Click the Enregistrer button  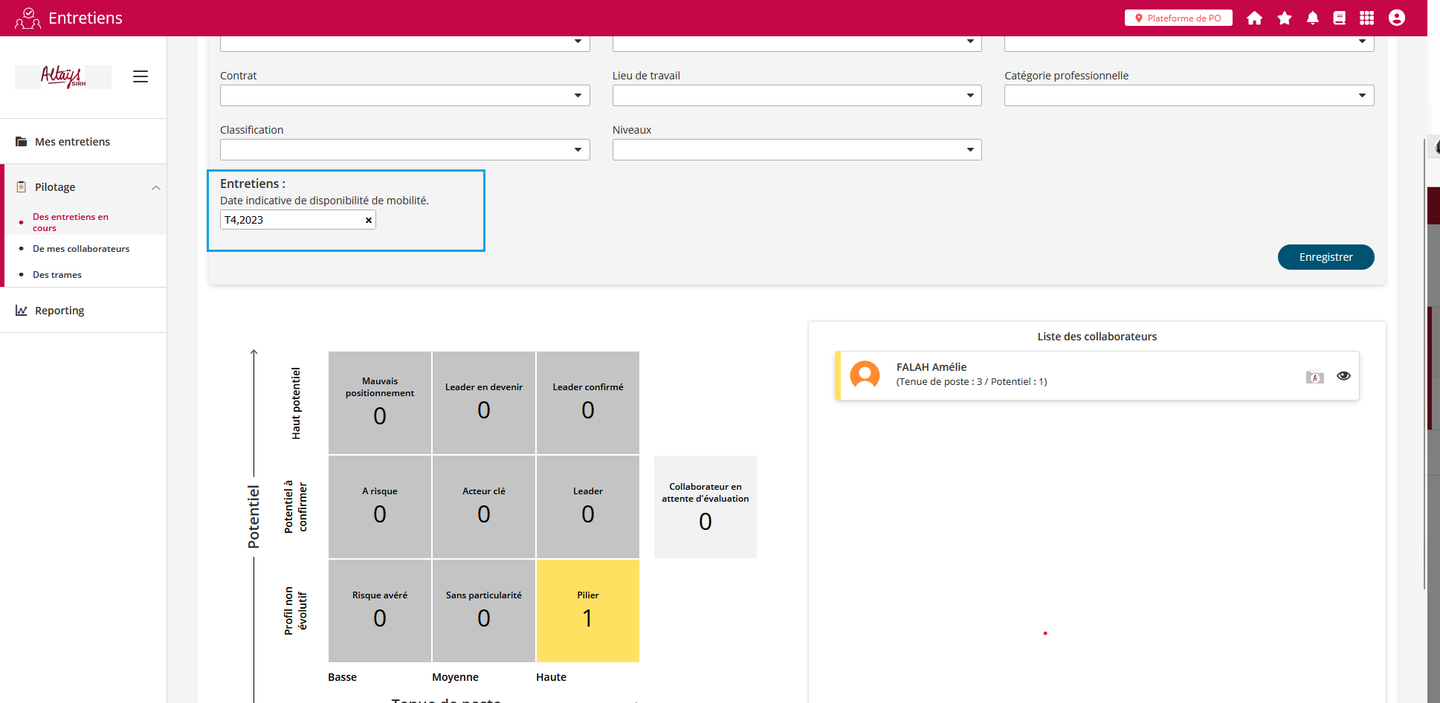click(x=1325, y=257)
